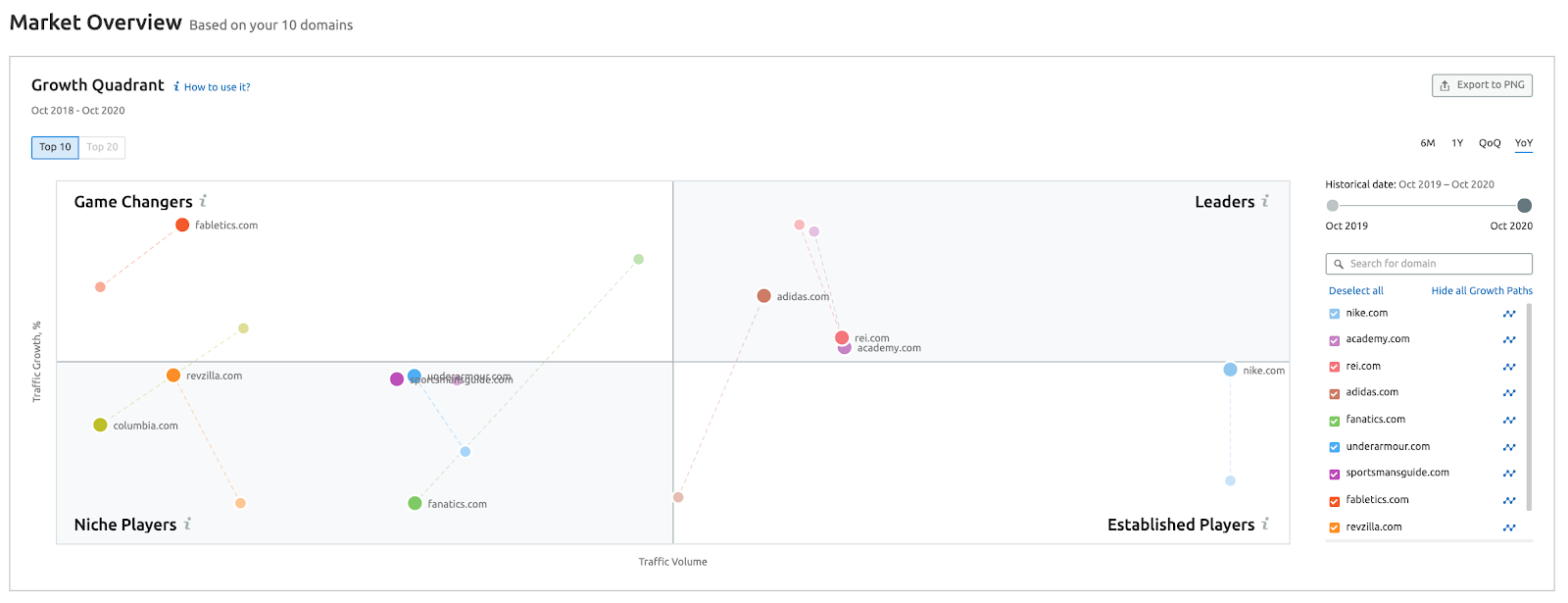Select the QoQ time period
Image resolution: width=1568 pixels, height=603 pixels.
point(1490,143)
